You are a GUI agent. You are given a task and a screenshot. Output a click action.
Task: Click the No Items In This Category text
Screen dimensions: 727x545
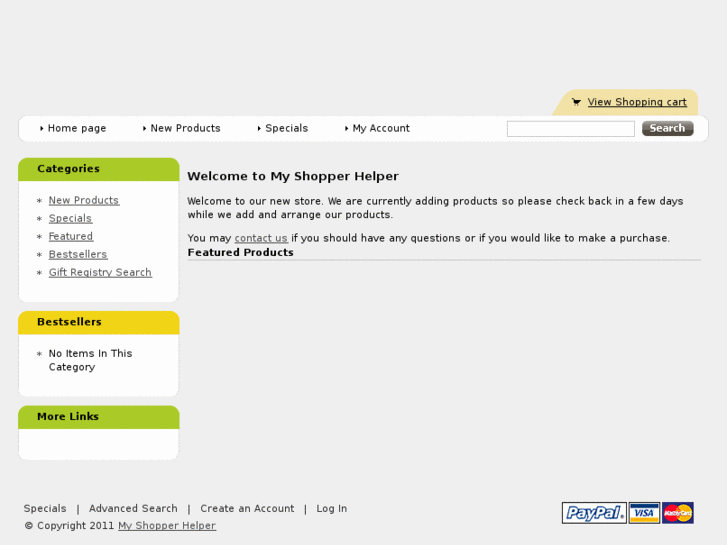[90, 360]
